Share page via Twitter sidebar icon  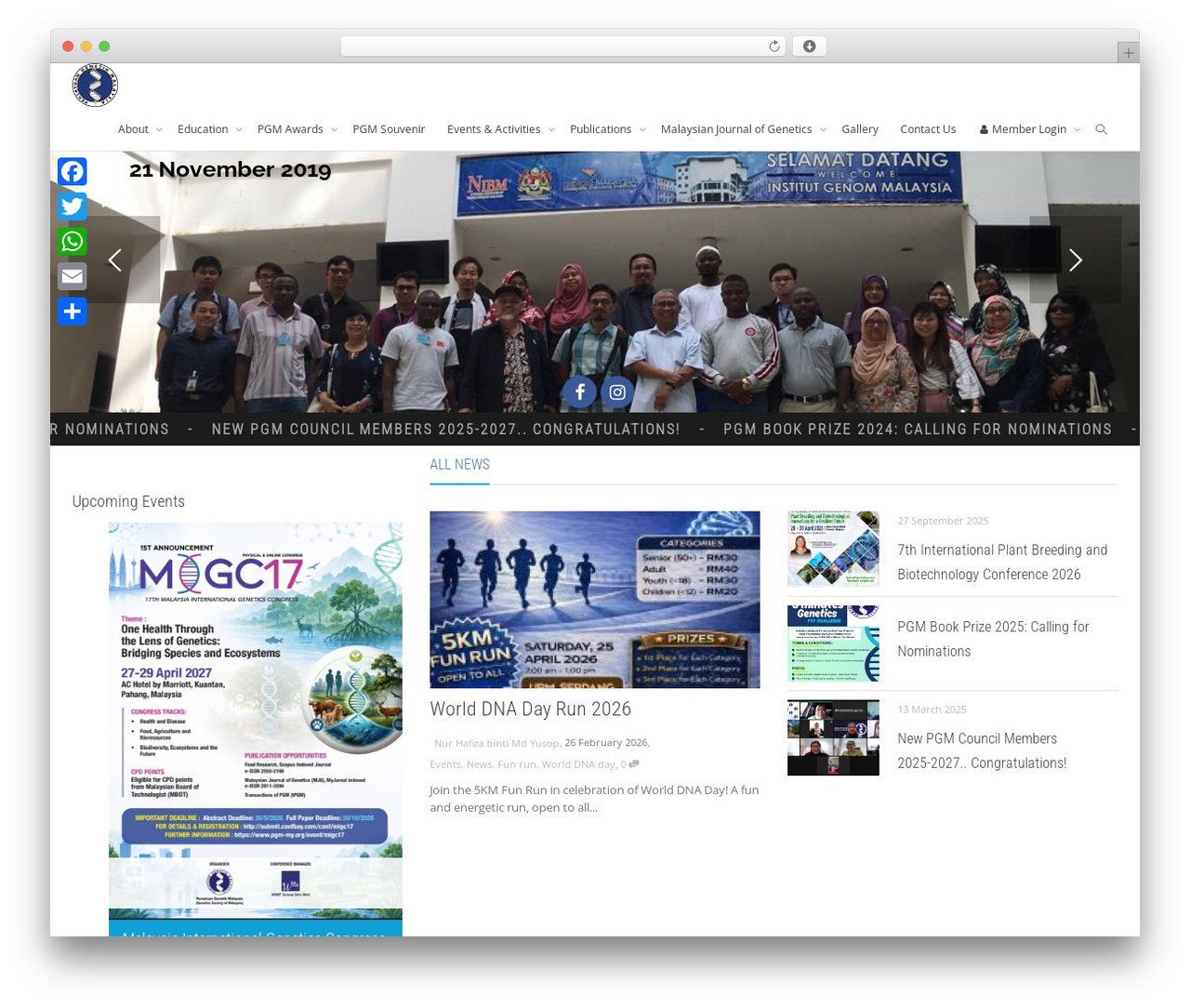73,206
